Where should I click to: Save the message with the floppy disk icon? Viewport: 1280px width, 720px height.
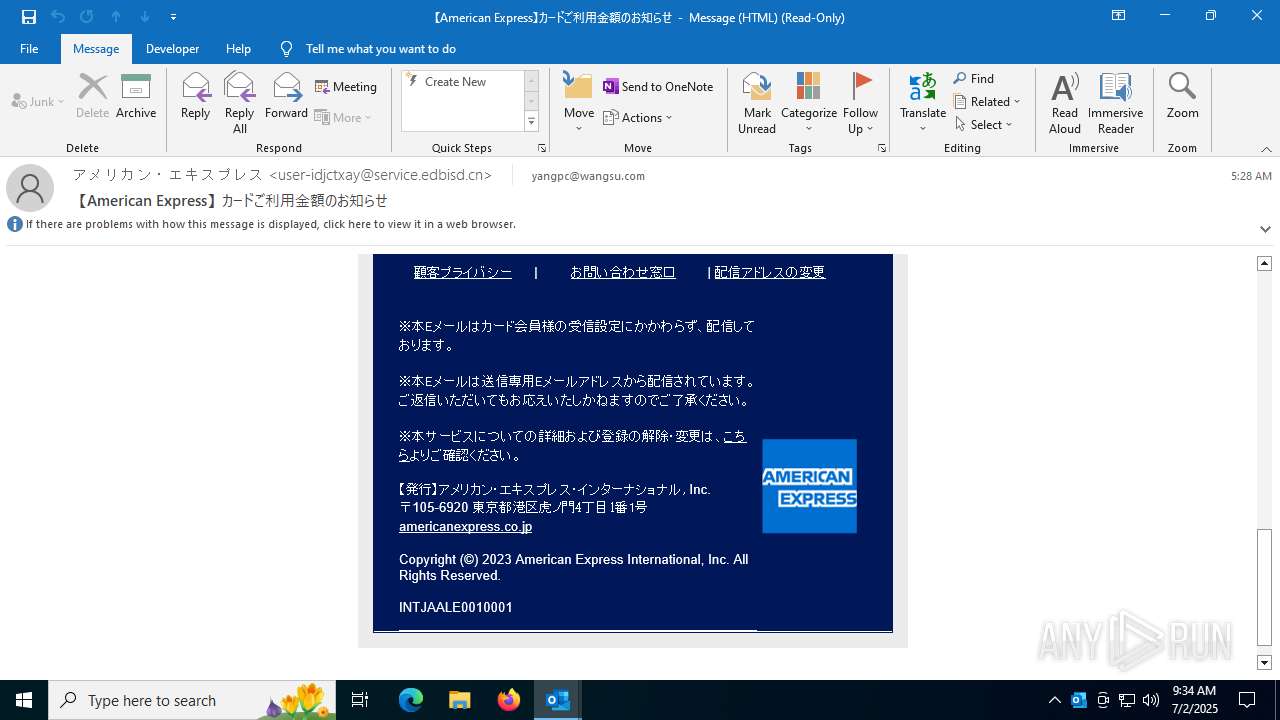(29, 17)
